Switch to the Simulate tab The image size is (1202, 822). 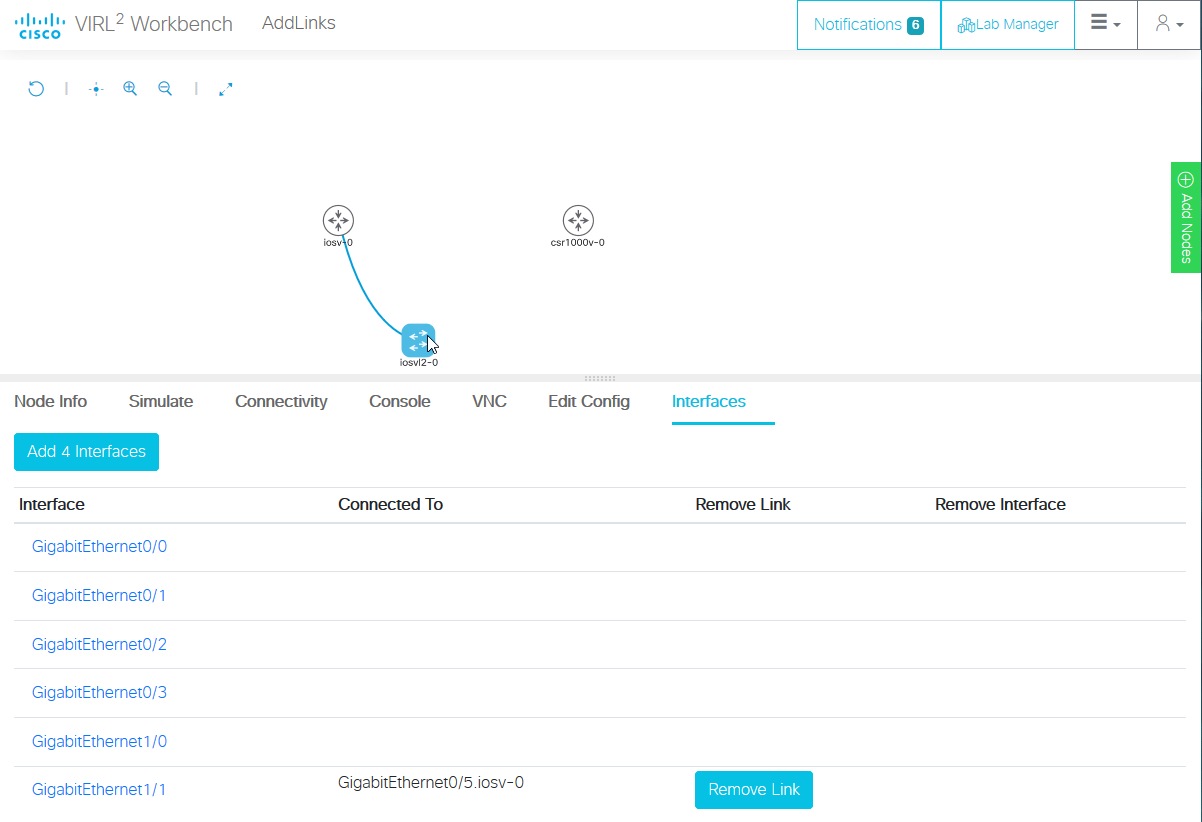click(160, 401)
